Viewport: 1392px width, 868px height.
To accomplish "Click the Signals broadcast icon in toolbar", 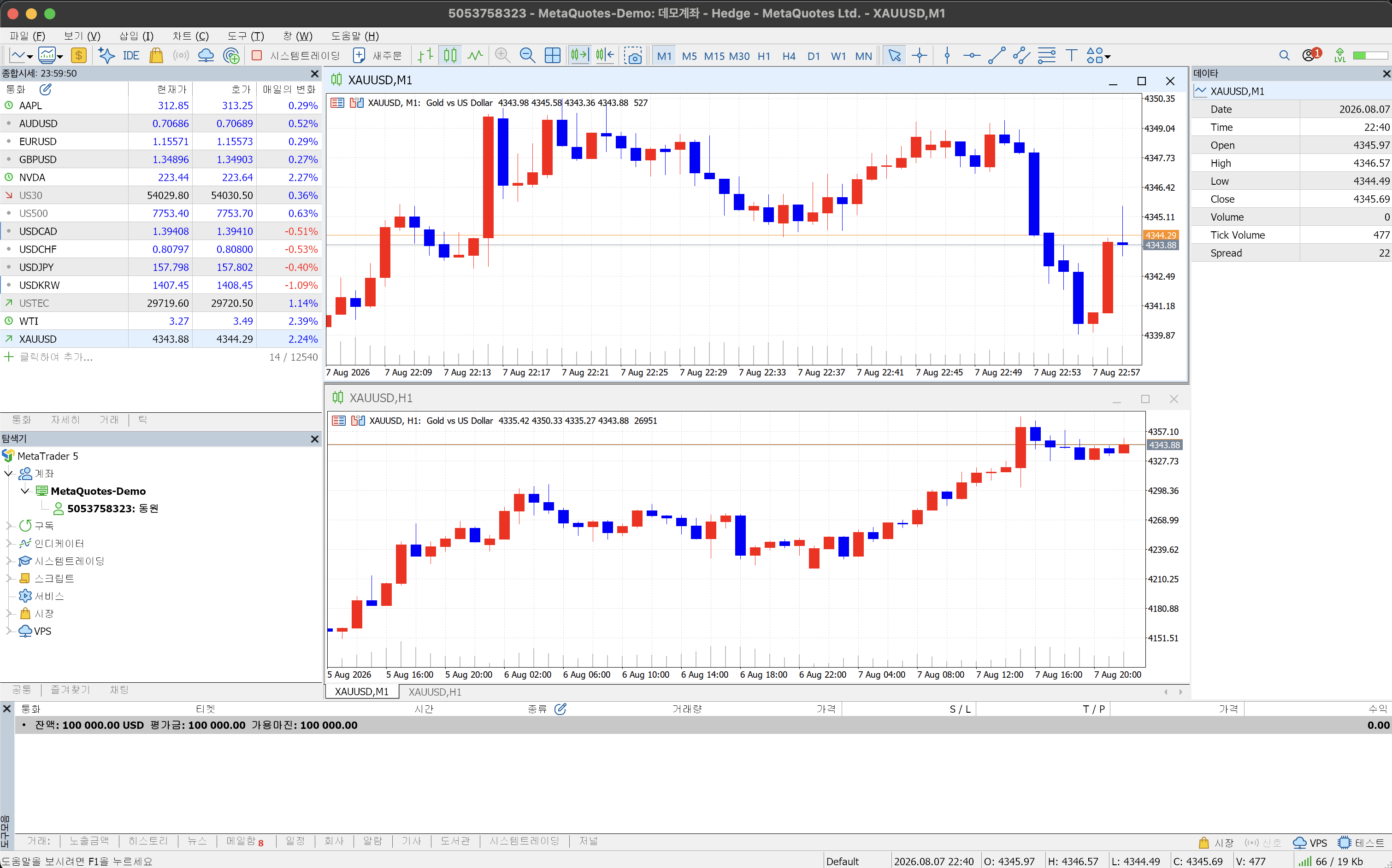I will pyautogui.click(x=181, y=56).
